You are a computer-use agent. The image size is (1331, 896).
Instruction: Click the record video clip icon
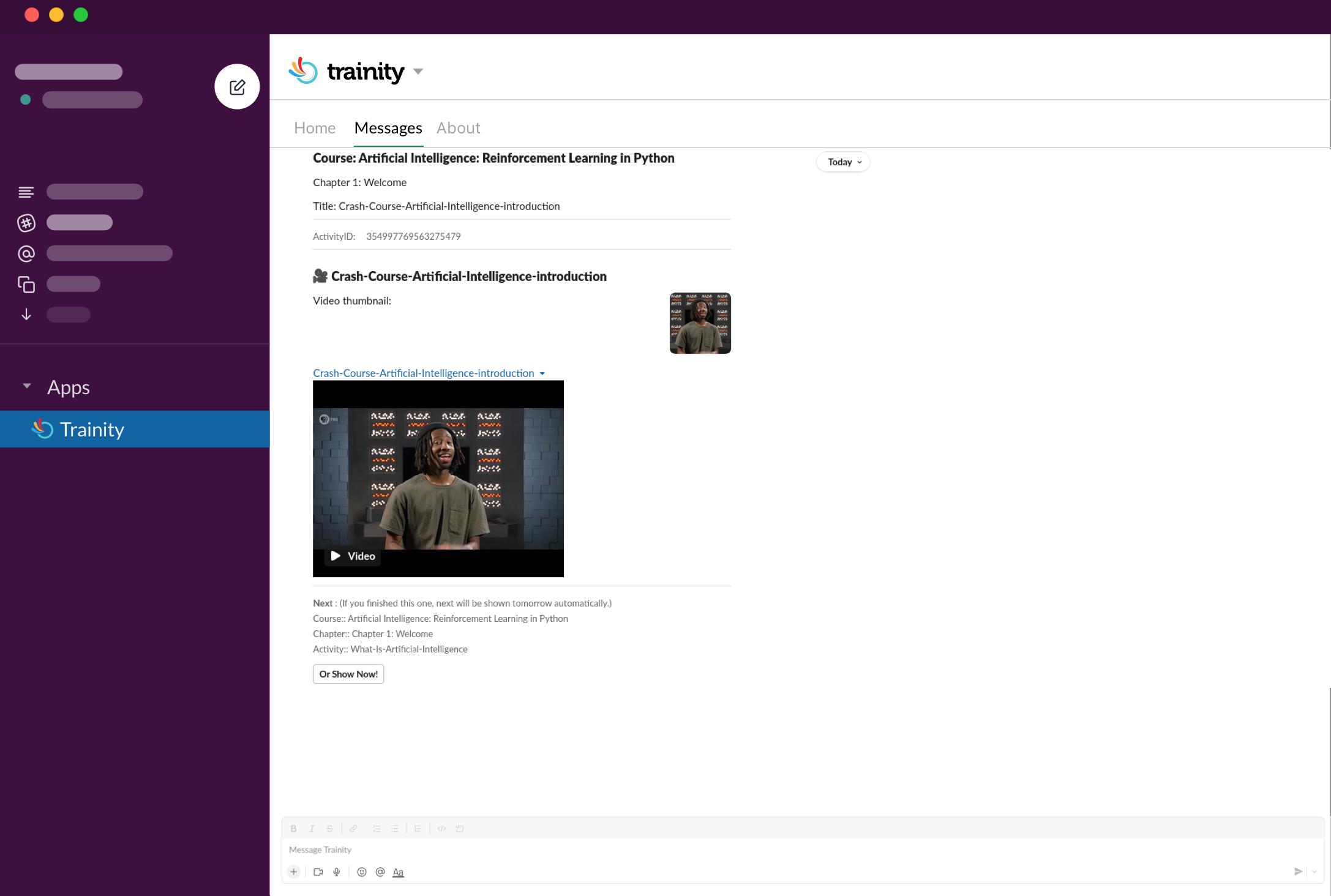pyautogui.click(x=318, y=872)
